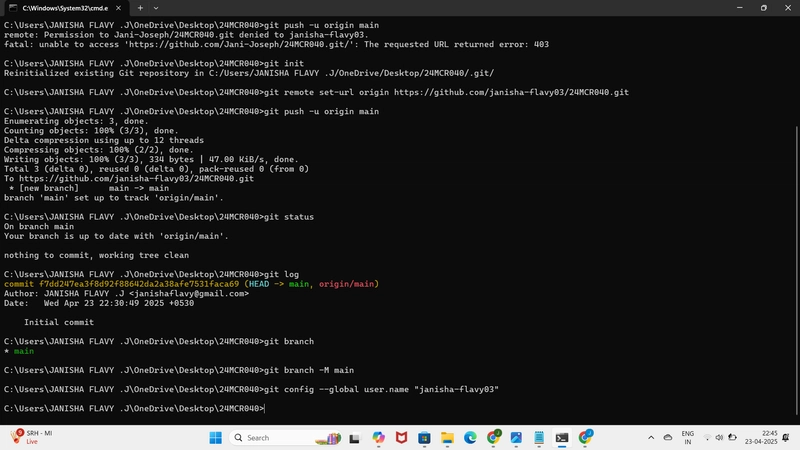Open McAfee from the taskbar

(x=402, y=438)
